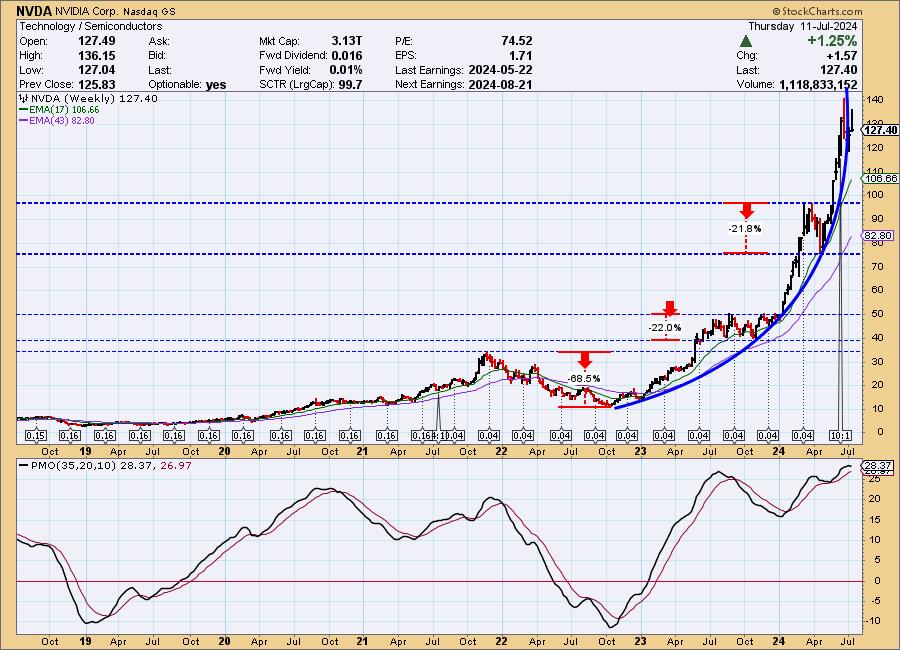Click the -68.5% decline label

point(584,378)
